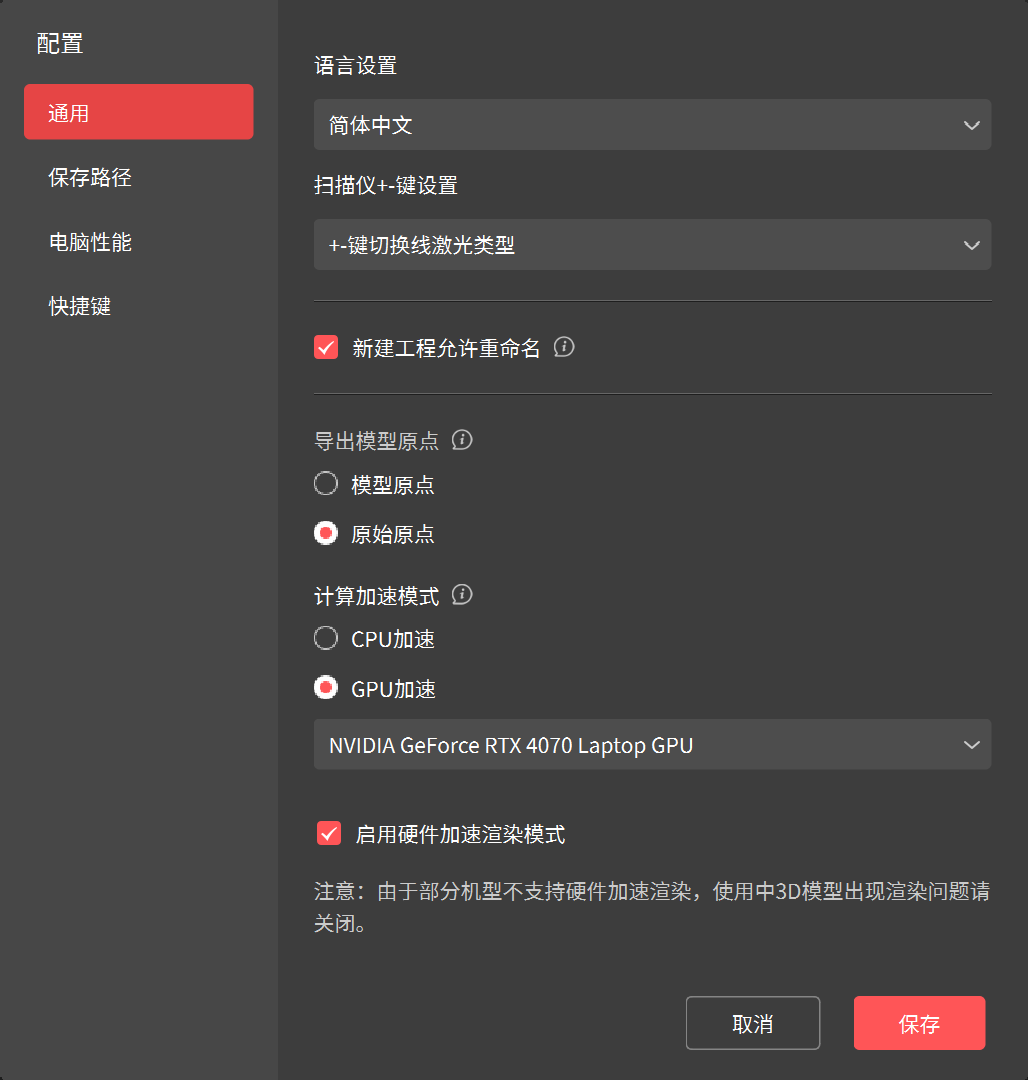Click info icon next to 计算加速模式
The height and width of the screenshot is (1080, 1028).
click(x=462, y=595)
